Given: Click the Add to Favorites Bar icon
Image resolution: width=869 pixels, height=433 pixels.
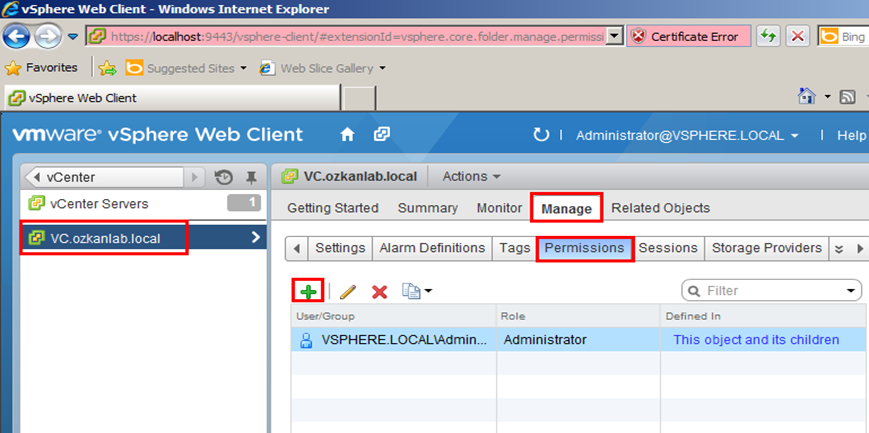Looking at the screenshot, I should pos(108,68).
